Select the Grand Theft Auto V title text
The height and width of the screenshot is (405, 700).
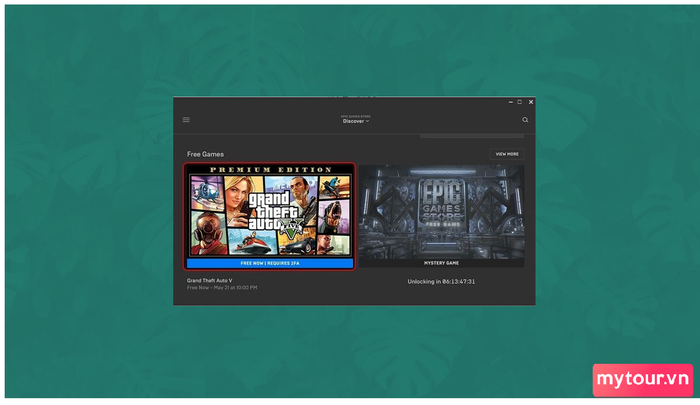coord(209,280)
